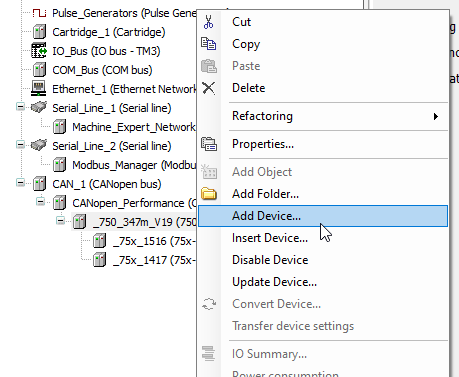
Task: Collapse the CAN_1 CANopen bus node
Action: [21, 183]
